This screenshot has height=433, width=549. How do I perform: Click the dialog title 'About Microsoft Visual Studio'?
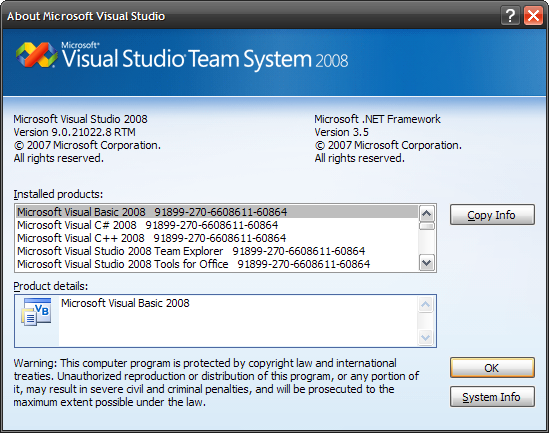click(x=86, y=16)
